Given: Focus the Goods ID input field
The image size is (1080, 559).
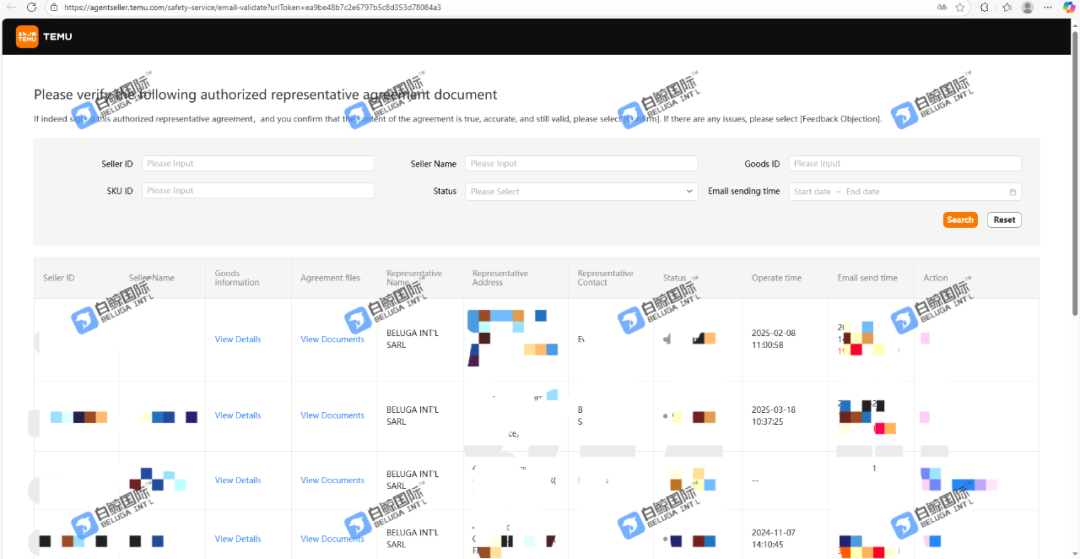Looking at the screenshot, I should coord(905,164).
